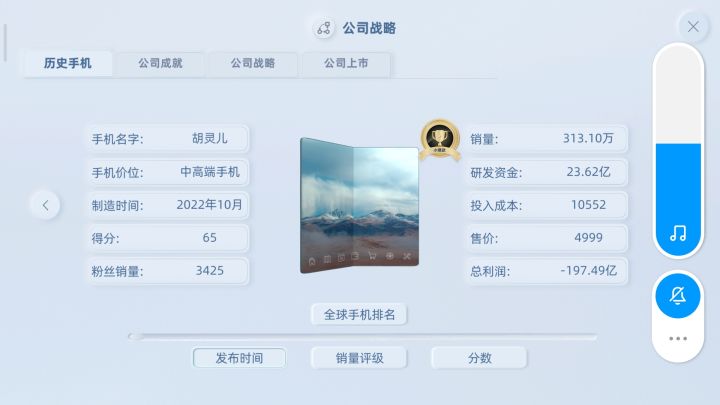Click the company strategy node icon
The image size is (720, 405).
tap(324, 28)
